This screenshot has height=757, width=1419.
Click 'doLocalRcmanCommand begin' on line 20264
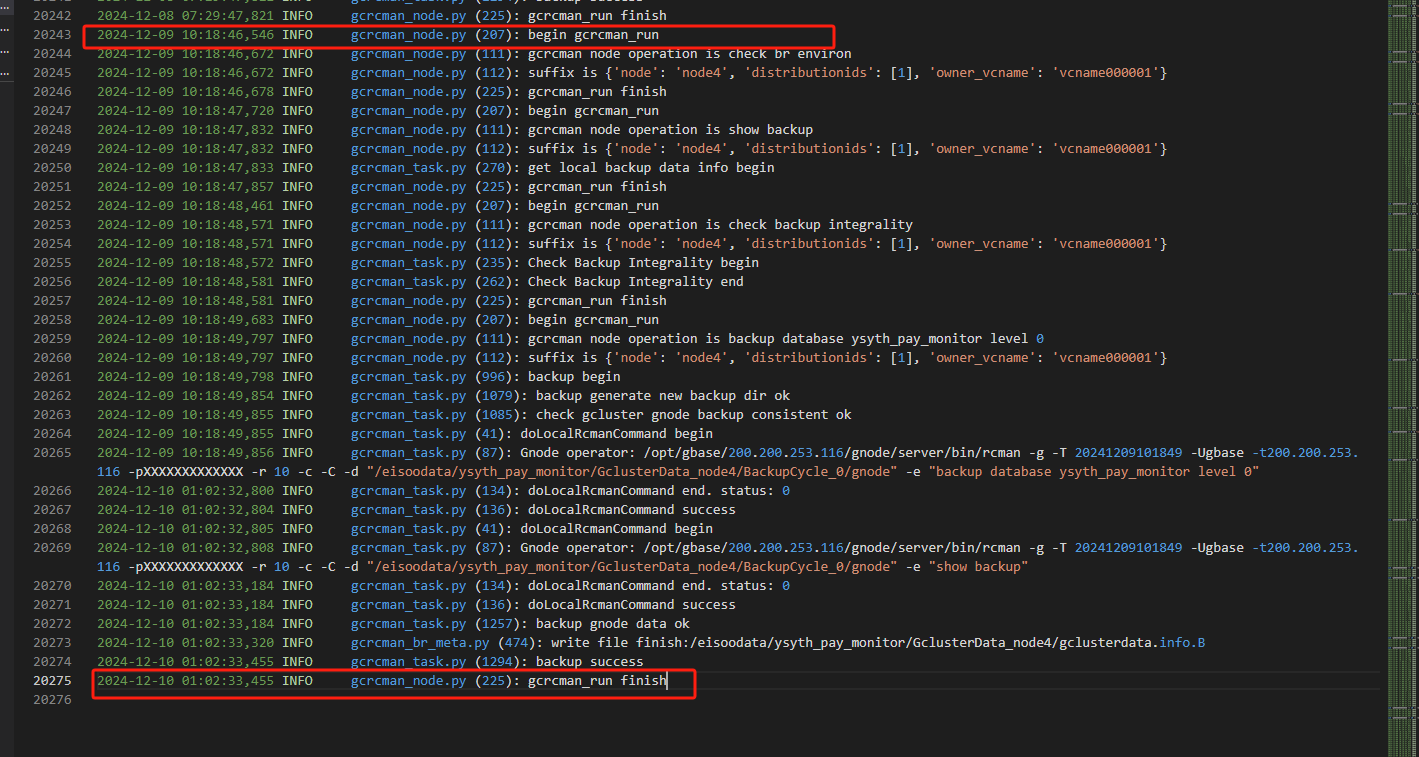point(616,434)
